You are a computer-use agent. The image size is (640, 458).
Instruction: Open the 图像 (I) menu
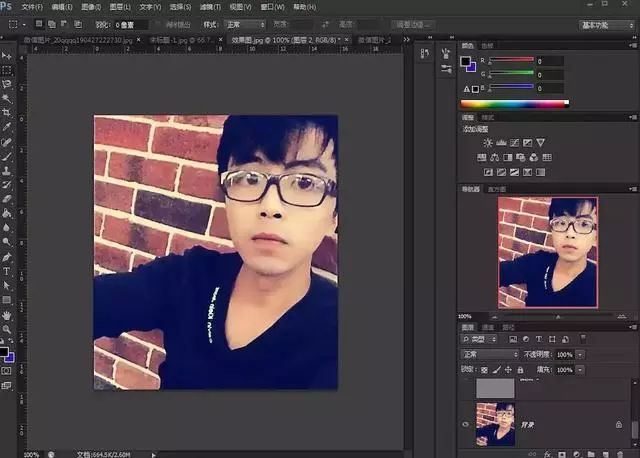point(97,7)
